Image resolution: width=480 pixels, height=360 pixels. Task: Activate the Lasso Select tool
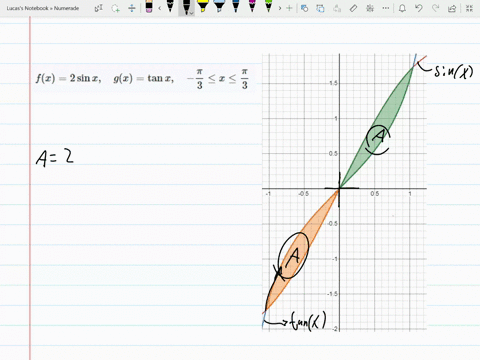point(115,8)
